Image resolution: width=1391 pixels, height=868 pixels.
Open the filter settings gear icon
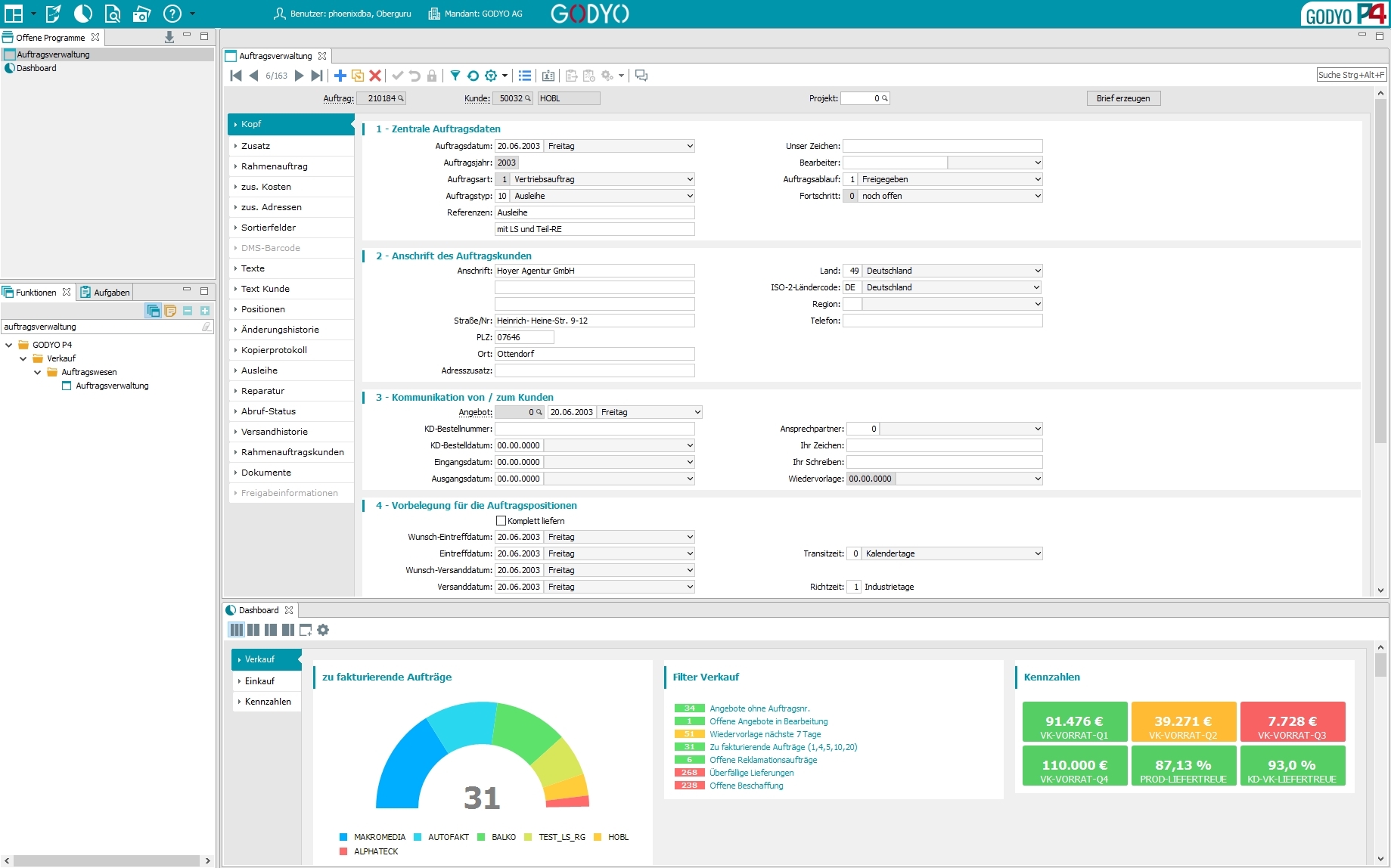[491, 76]
